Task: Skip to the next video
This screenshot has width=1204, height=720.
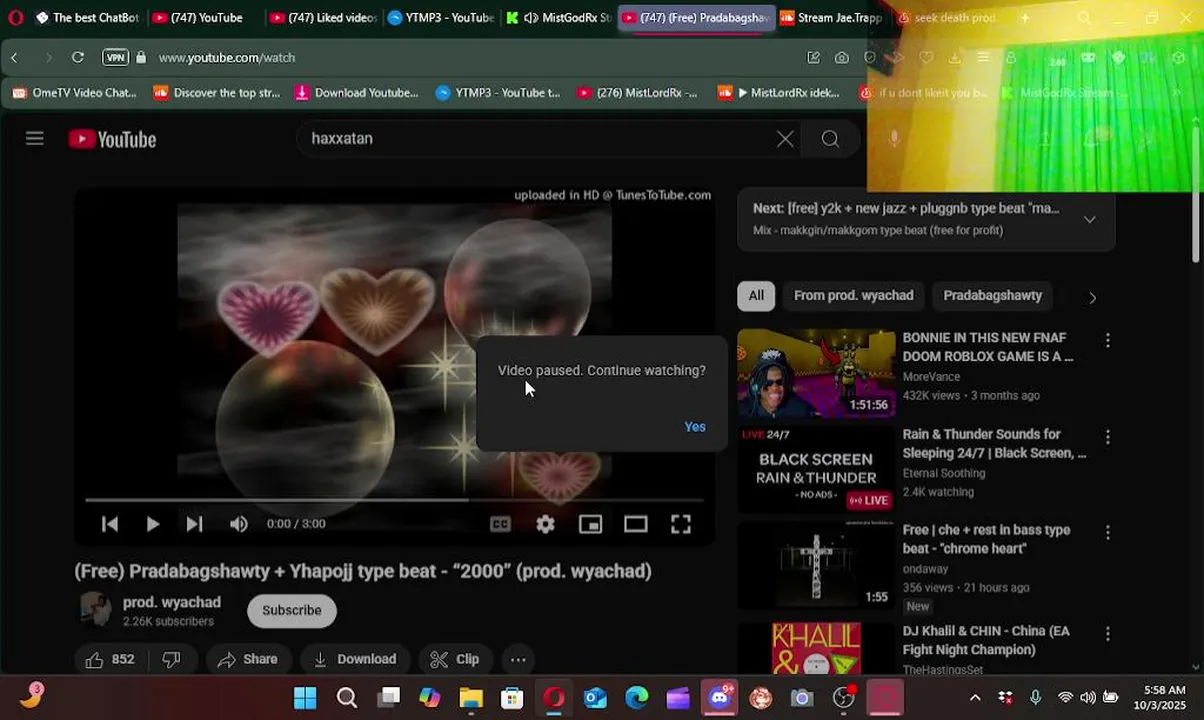Action: 194,524
